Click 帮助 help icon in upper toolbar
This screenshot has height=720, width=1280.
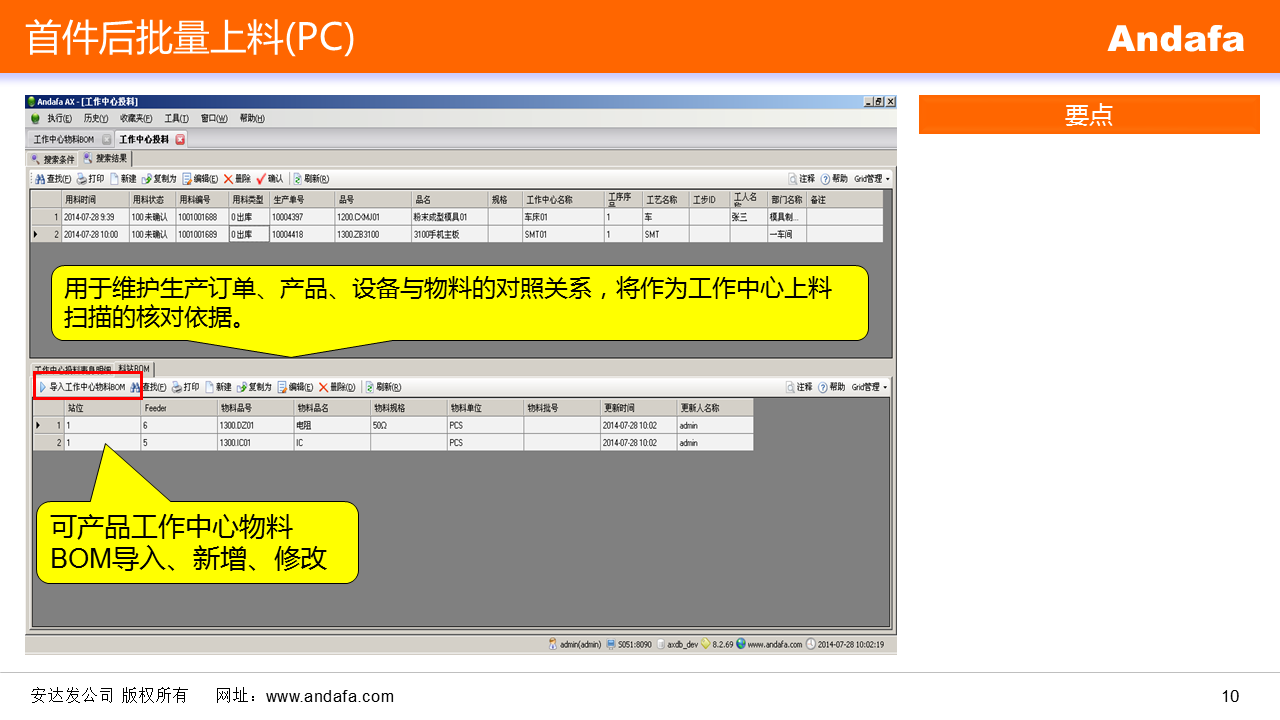pyautogui.click(x=826, y=179)
